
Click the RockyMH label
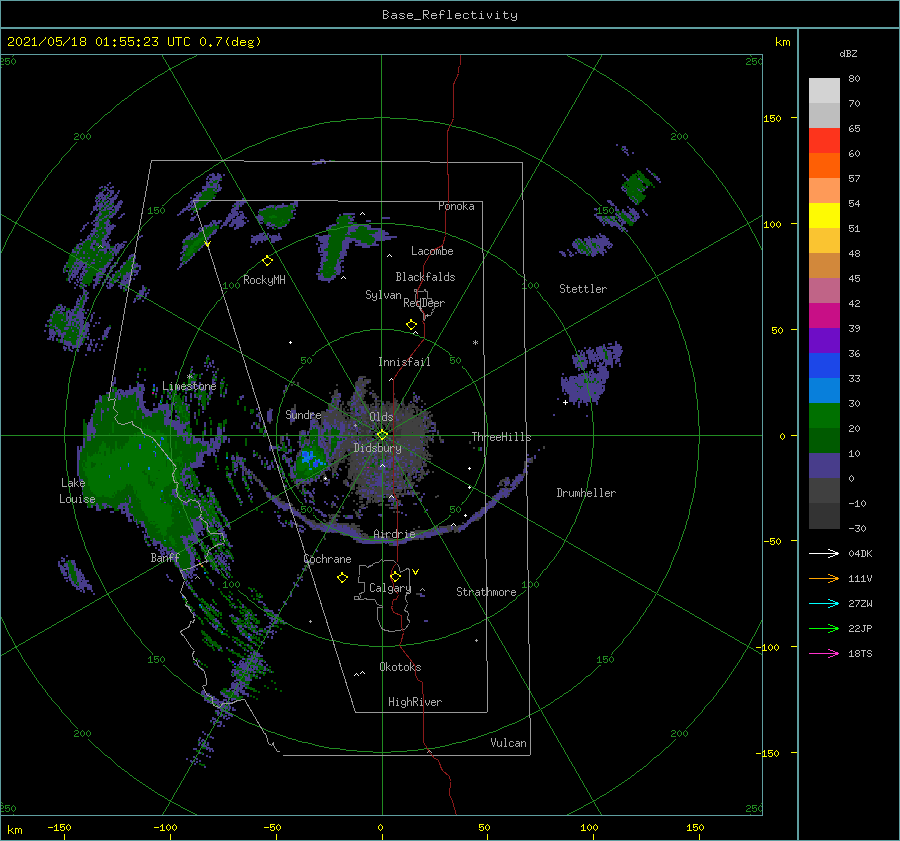tap(264, 280)
